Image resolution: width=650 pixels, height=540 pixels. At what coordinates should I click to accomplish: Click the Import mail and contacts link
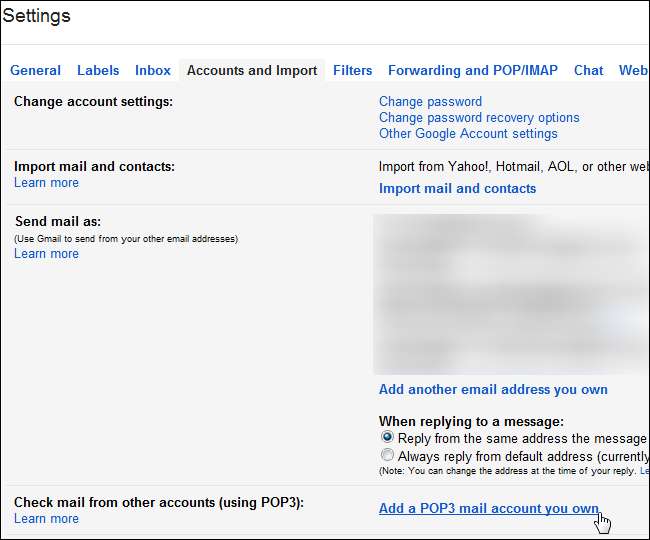point(457,188)
